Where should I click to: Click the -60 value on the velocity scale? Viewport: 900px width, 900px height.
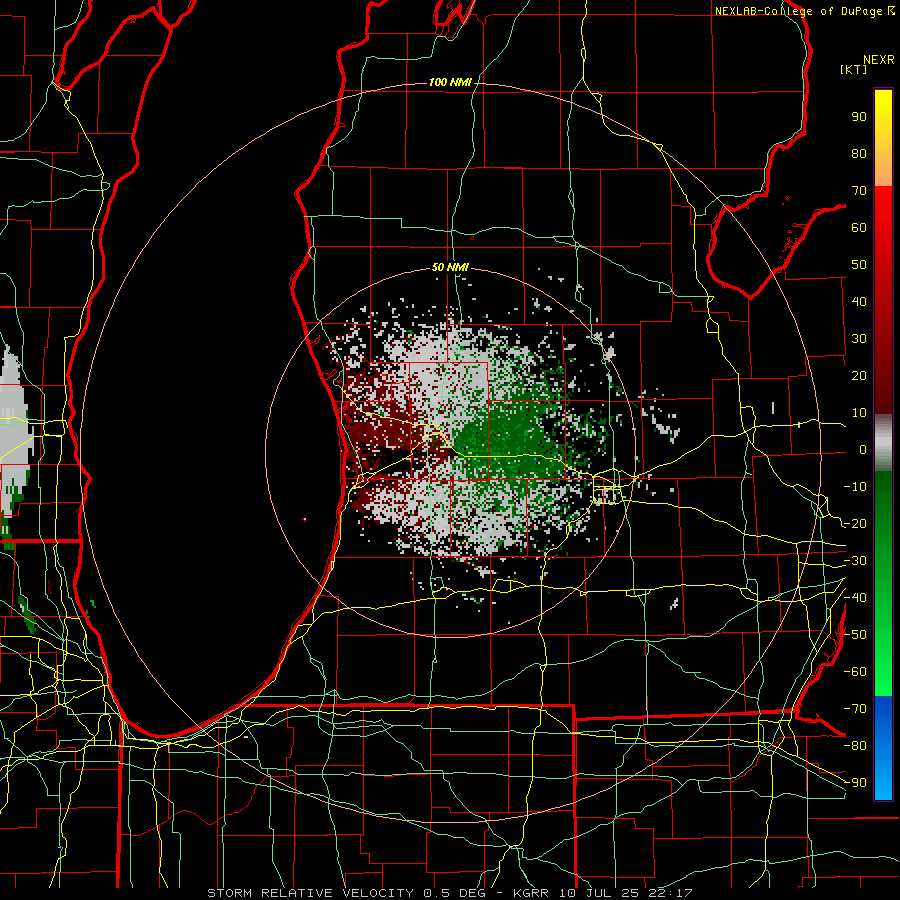click(855, 672)
